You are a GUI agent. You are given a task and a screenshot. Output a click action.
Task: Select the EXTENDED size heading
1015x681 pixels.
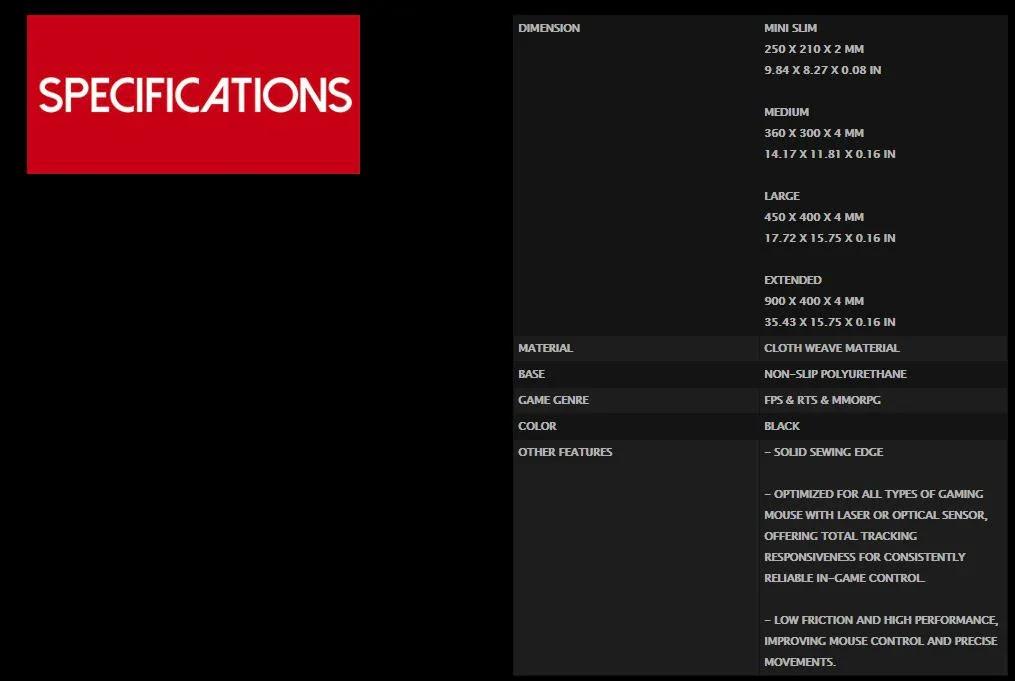[793, 280]
